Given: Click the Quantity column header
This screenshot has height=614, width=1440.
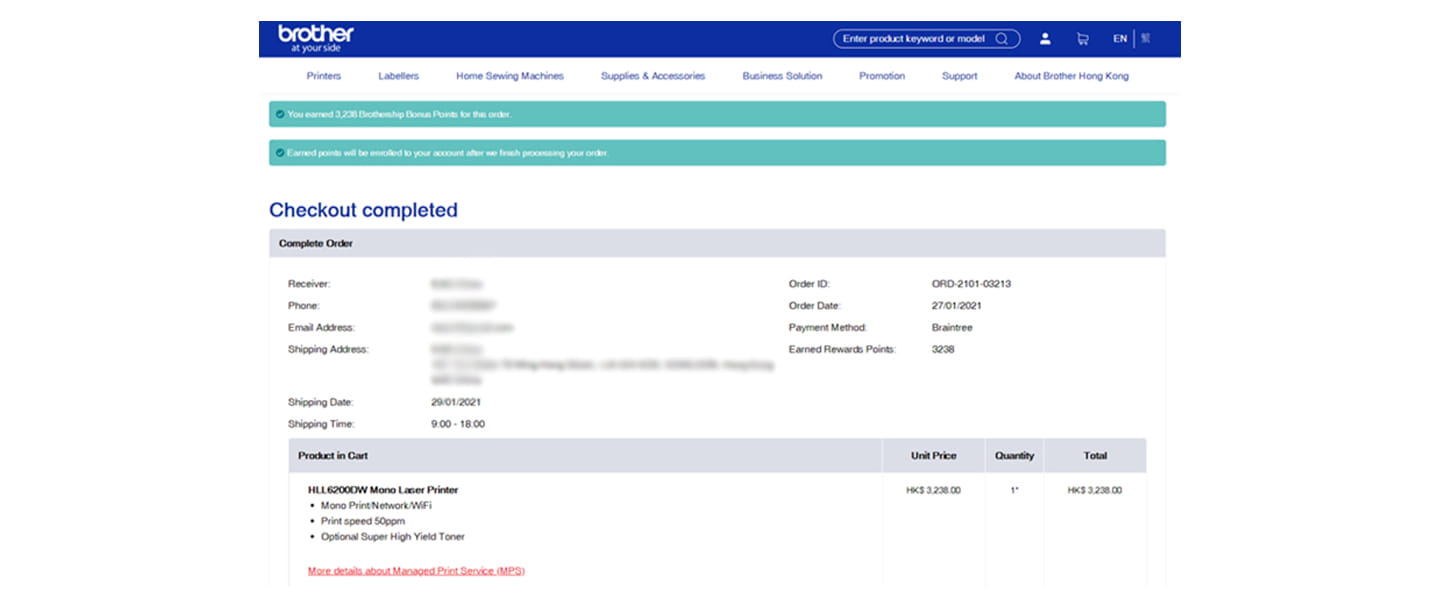Looking at the screenshot, I should pos(1014,456).
